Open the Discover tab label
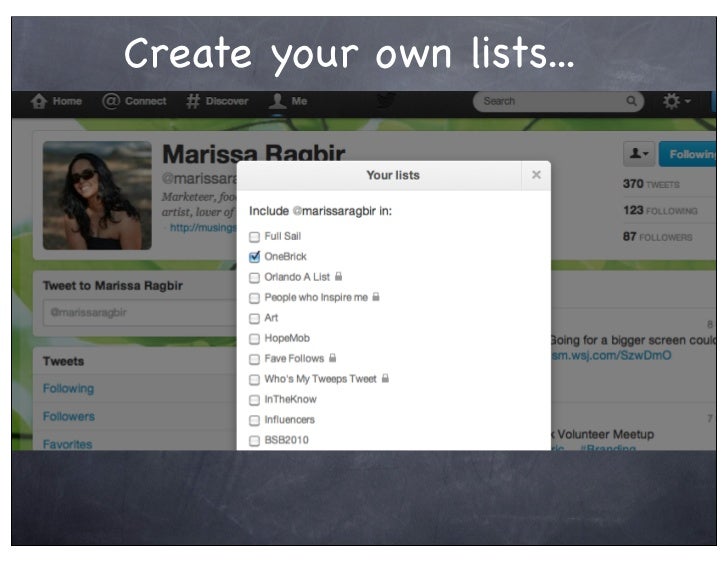Image resolution: width=728 pixels, height=563 pixels. pyautogui.click(x=227, y=101)
